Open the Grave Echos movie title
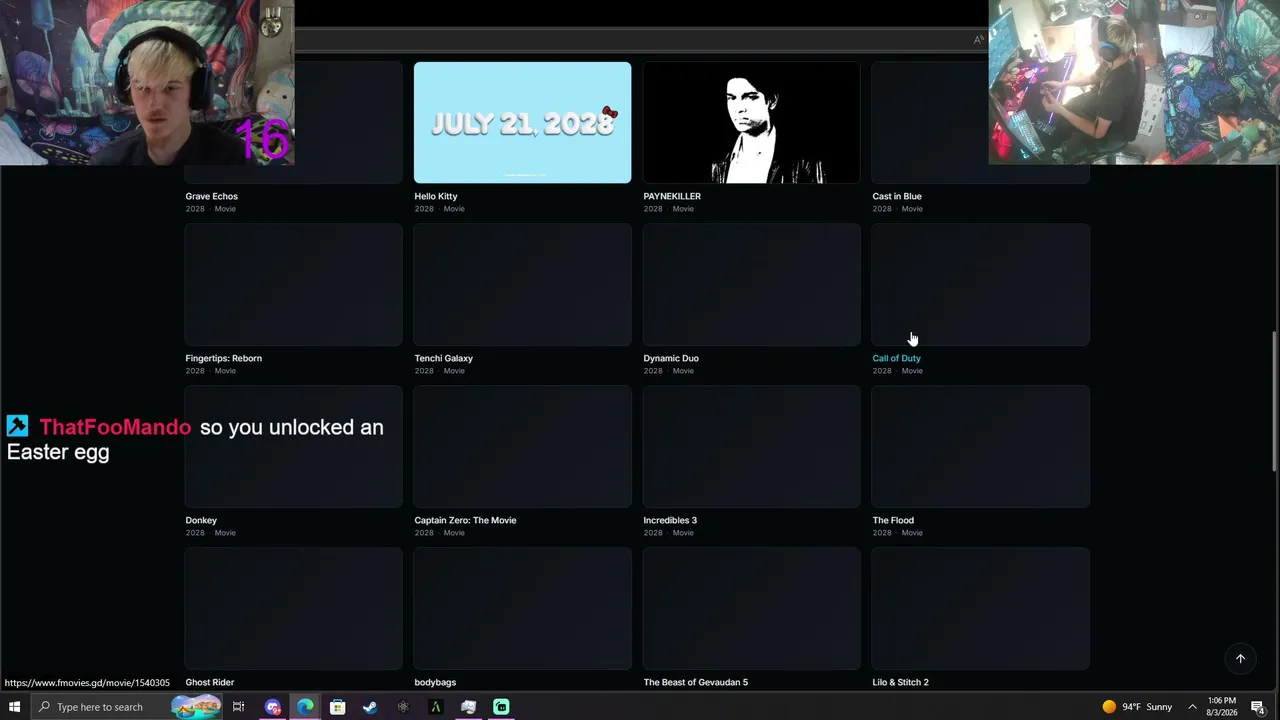Image resolution: width=1280 pixels, height=720 pixels. [211, 196]
